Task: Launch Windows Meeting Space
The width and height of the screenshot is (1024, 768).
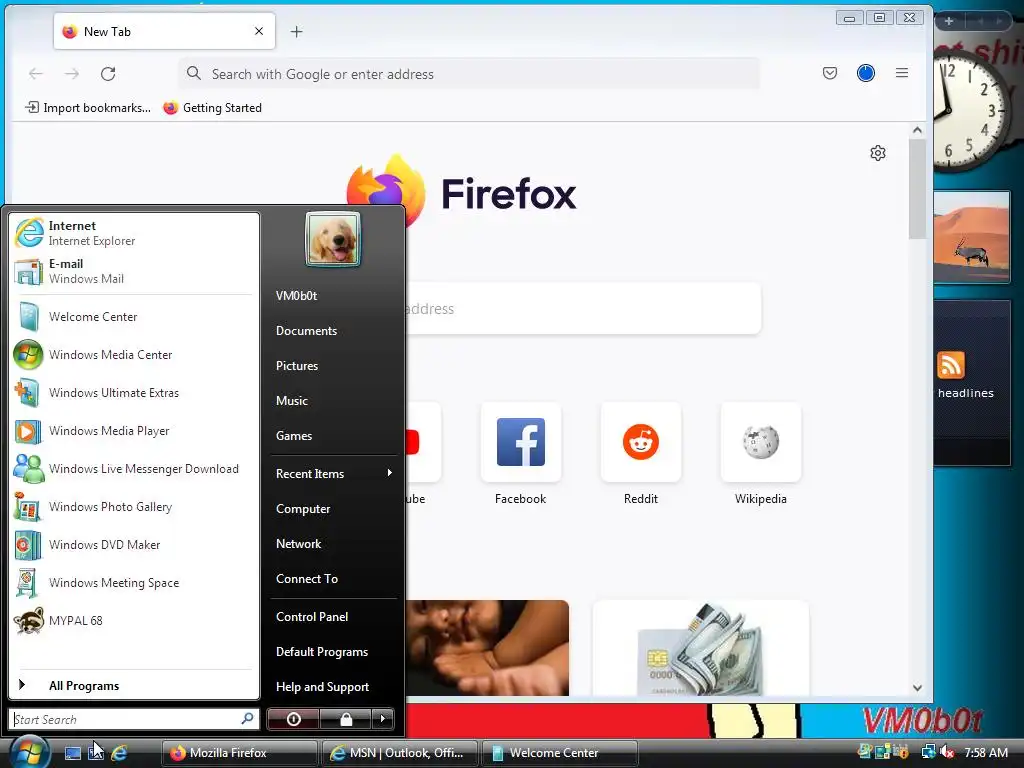Action: pos(133,583)
